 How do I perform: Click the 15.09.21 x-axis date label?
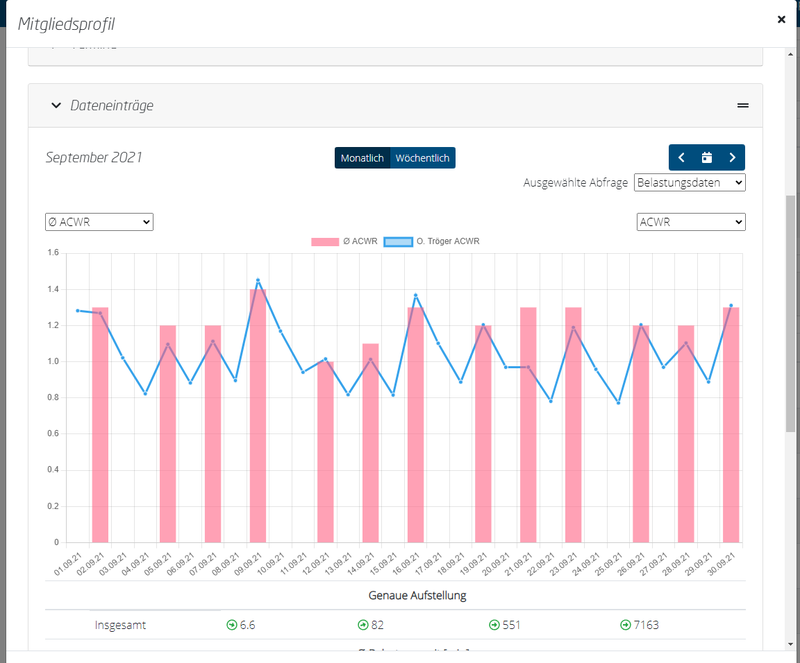coord(383,563)
